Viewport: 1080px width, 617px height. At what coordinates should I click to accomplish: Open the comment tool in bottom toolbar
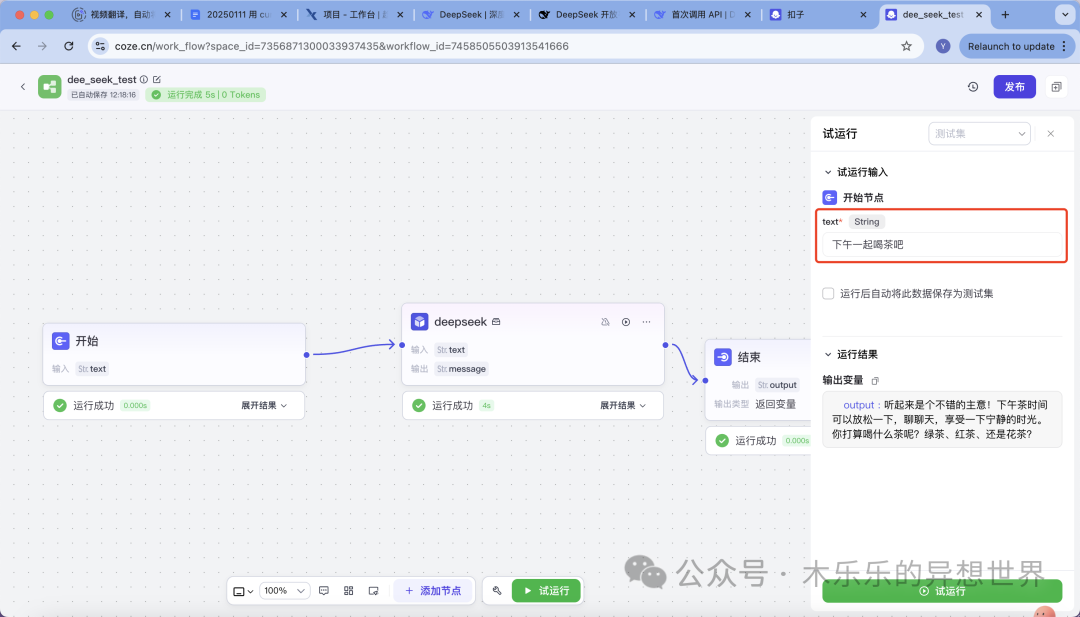[x=324, y=591]
